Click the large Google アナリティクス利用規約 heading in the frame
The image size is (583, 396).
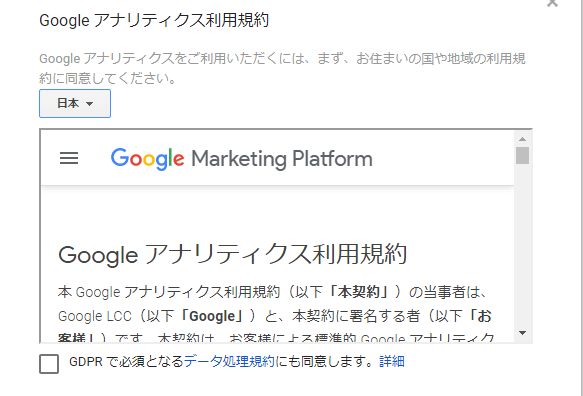(x=232, y=255)
